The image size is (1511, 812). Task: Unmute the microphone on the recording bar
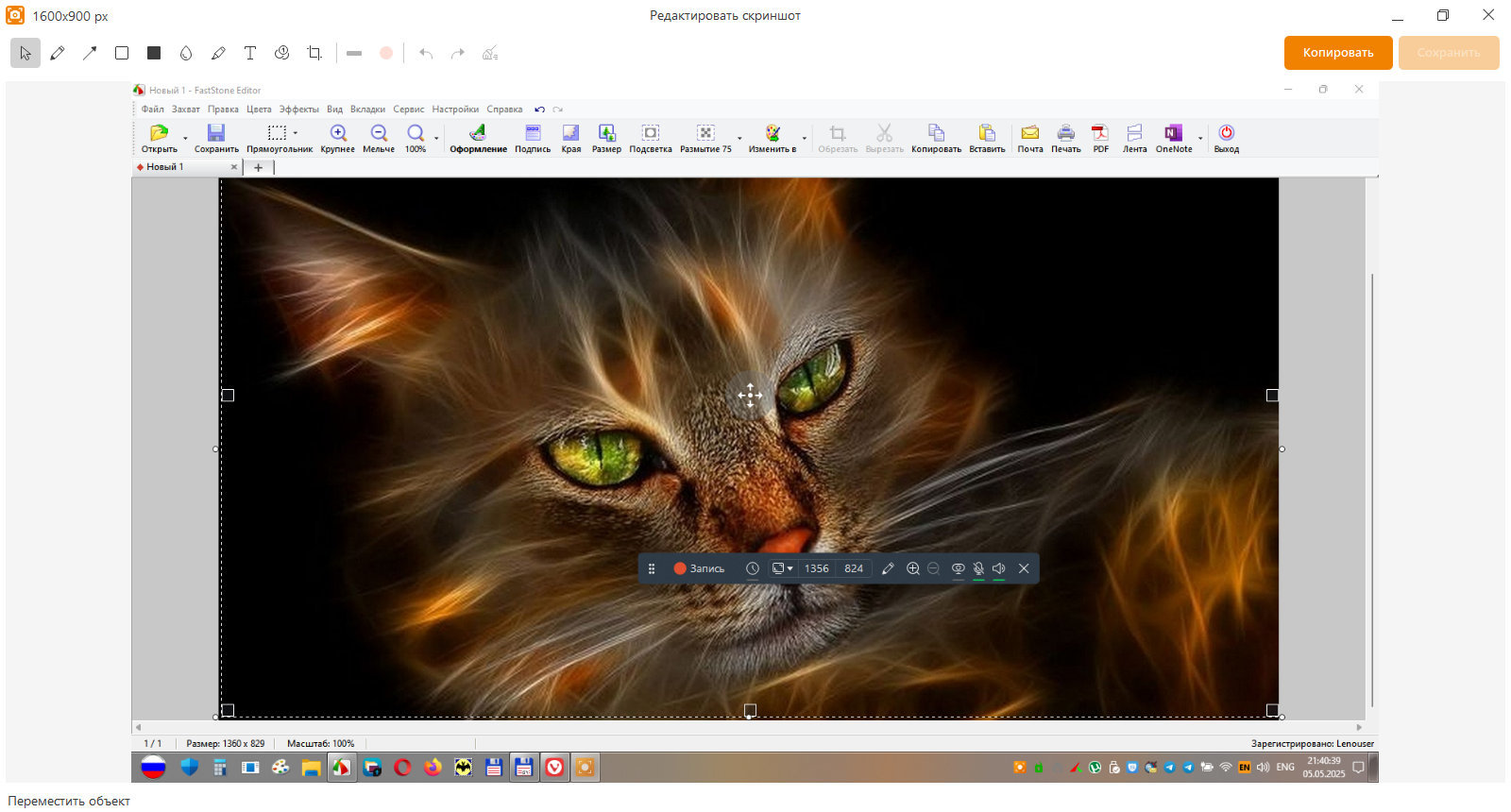point(978,568)
